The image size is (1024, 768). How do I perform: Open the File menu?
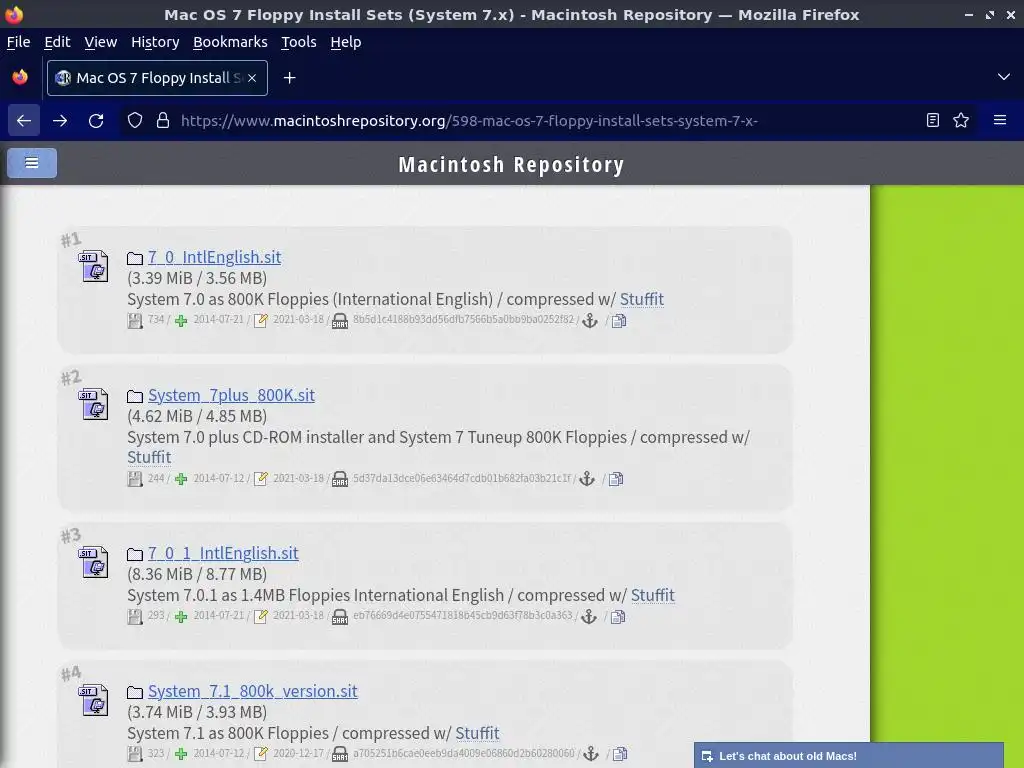pos(18,42)
